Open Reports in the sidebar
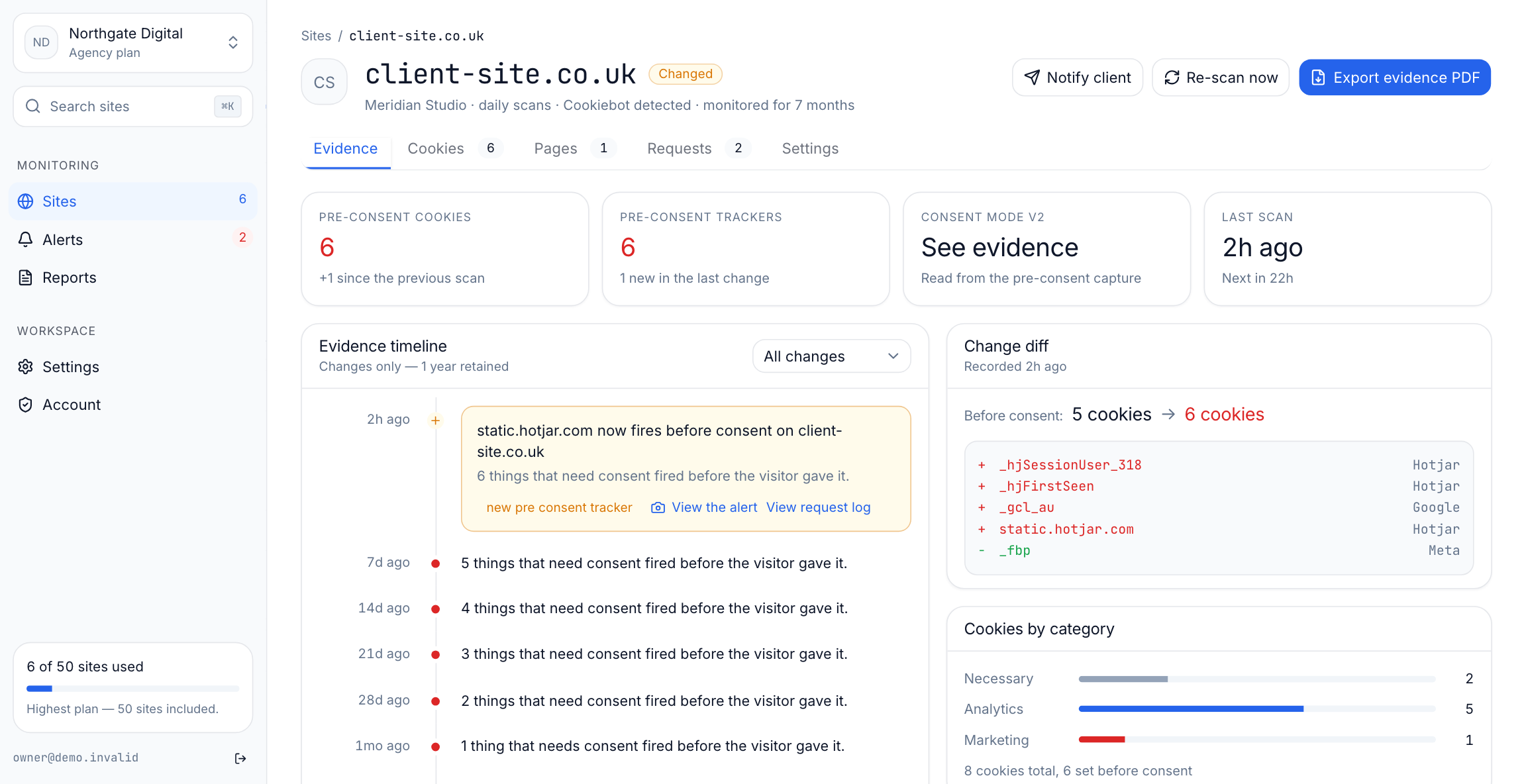 click(x=133, y=277)
